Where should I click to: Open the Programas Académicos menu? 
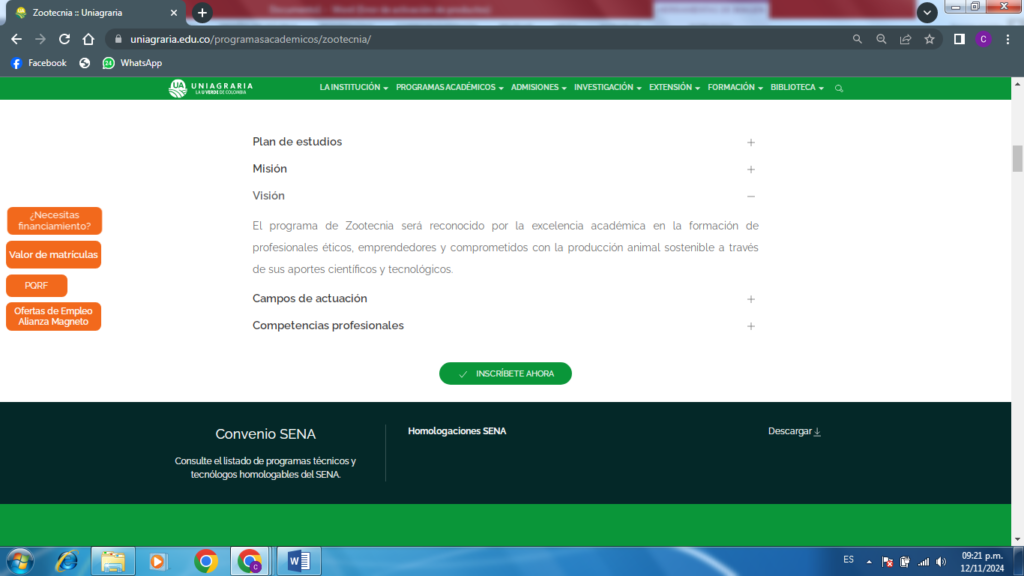tap(449, 88)
